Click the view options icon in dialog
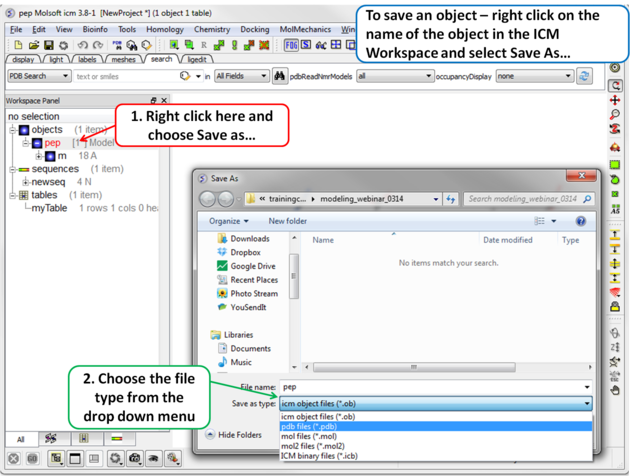Image resolution: width=630 pixels, height=476 pixels. (x=541, y=221)
